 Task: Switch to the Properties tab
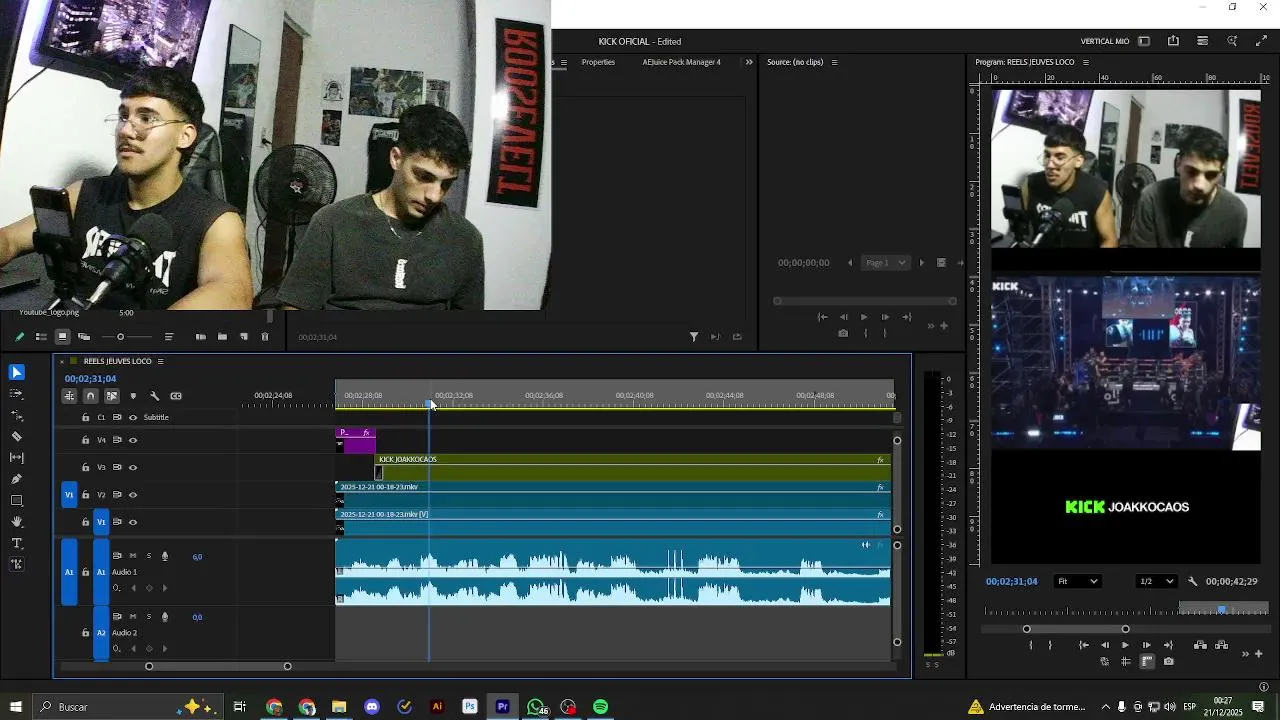[598, 62]
